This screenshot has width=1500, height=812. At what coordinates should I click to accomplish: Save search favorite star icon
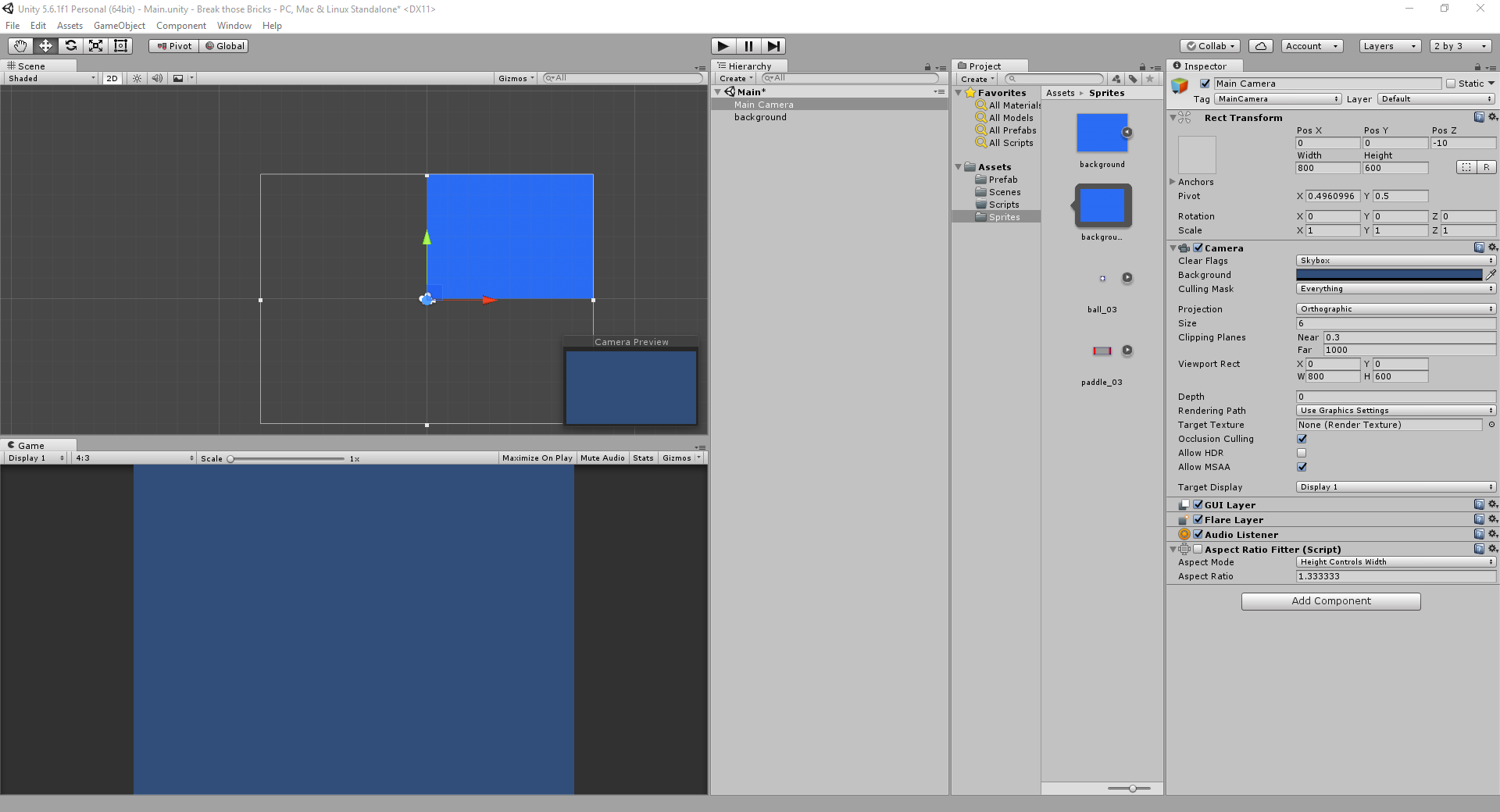tap(1149, 79)
